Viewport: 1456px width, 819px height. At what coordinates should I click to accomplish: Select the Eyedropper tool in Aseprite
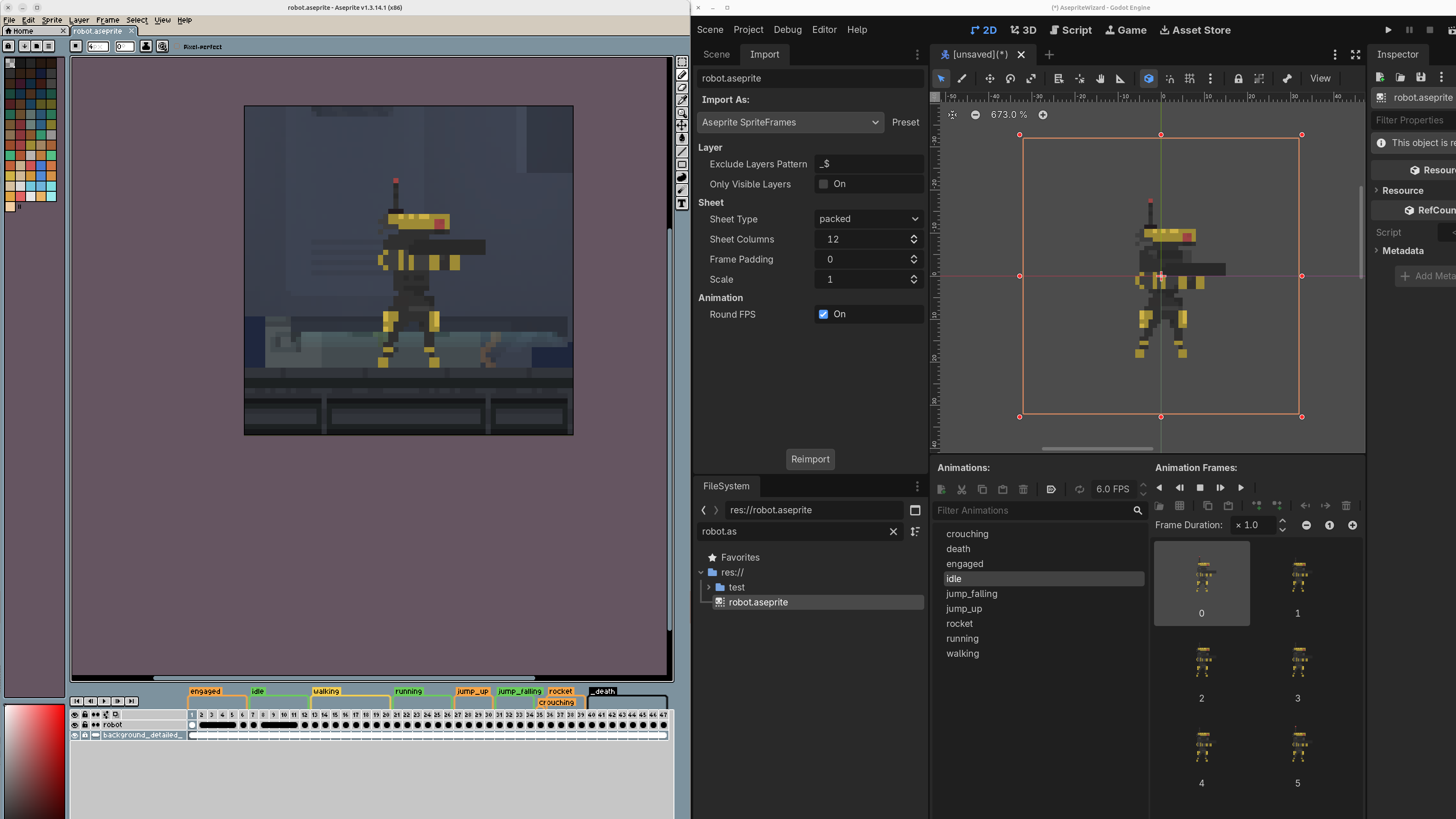(682, 100)
